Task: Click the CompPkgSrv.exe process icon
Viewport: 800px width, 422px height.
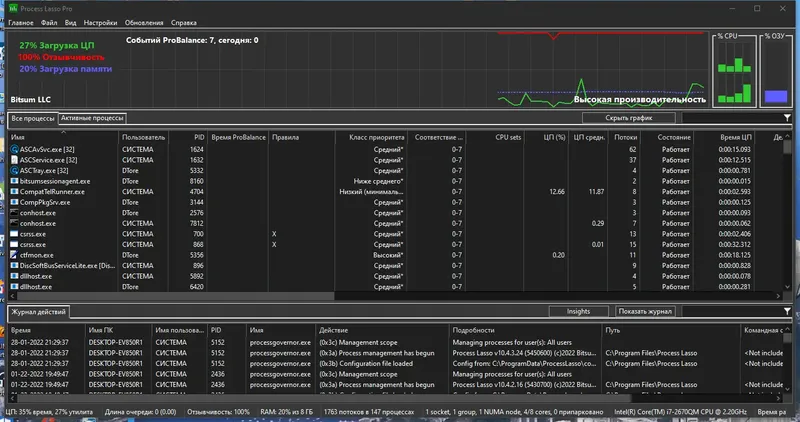Action: (14, 203)
